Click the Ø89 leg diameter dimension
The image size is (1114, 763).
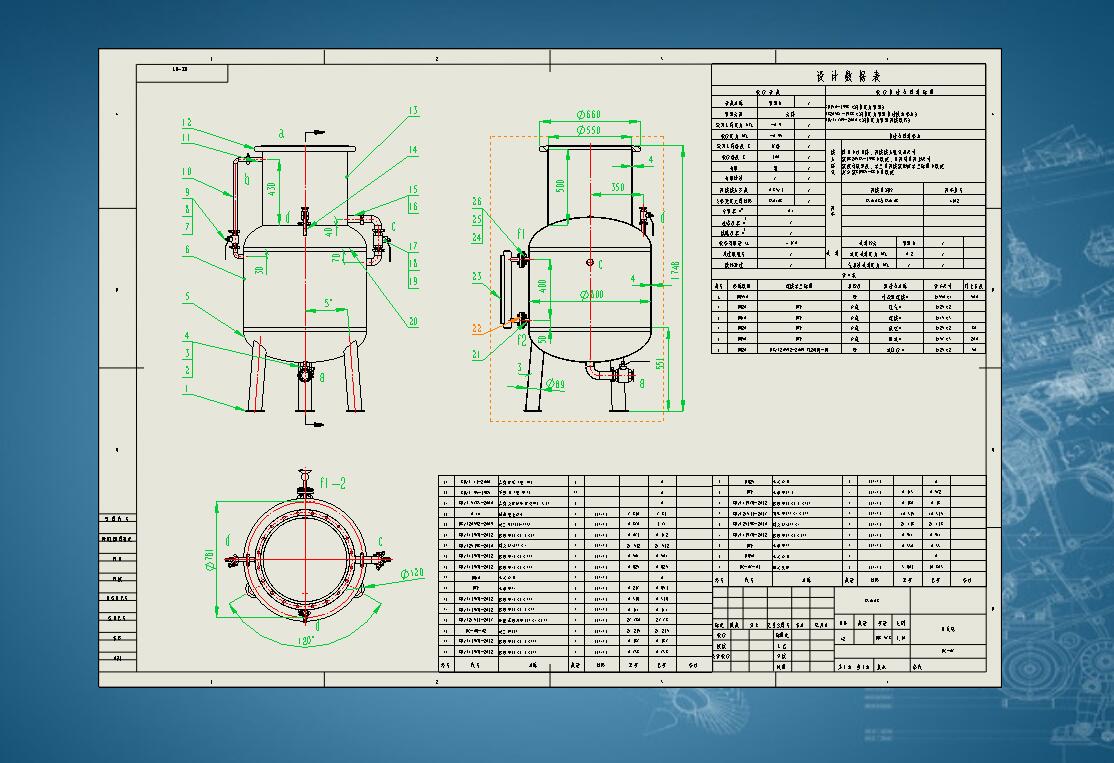[x=555, y=384]
